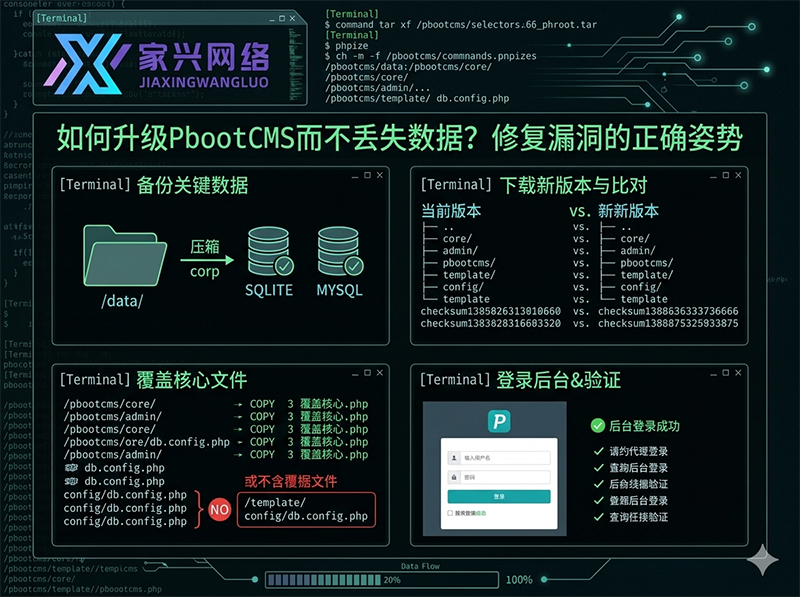
Task: Click checkmark beside 查询任接验证
Action: [x=599, y=517]
